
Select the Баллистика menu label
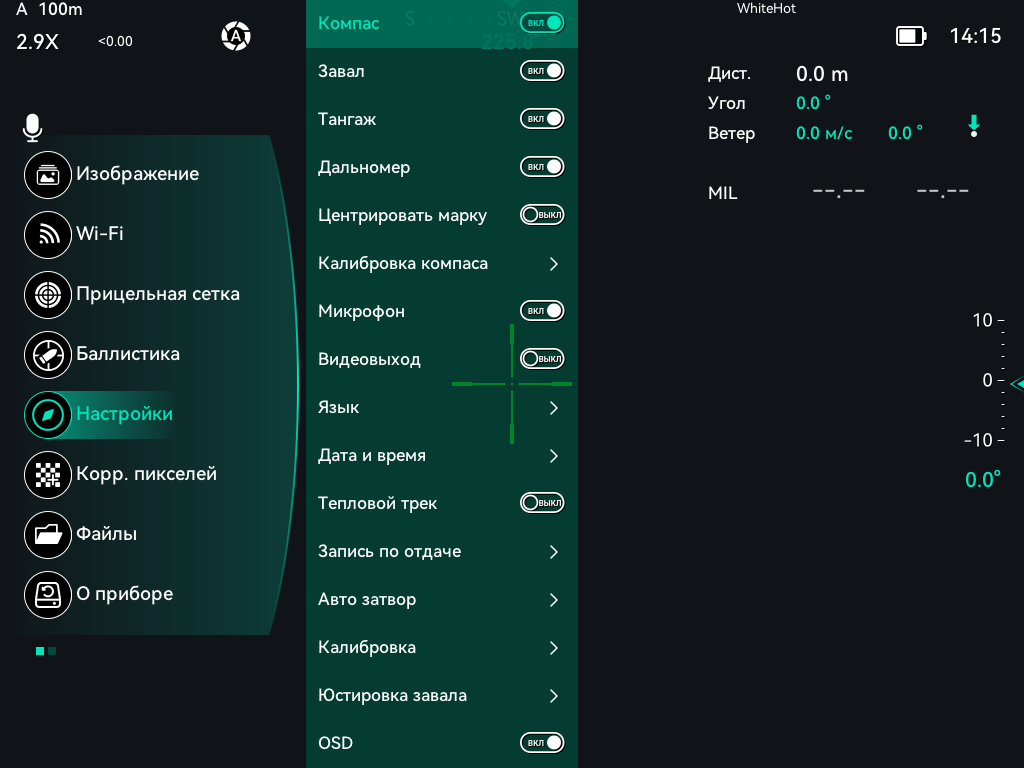[128, 354]
